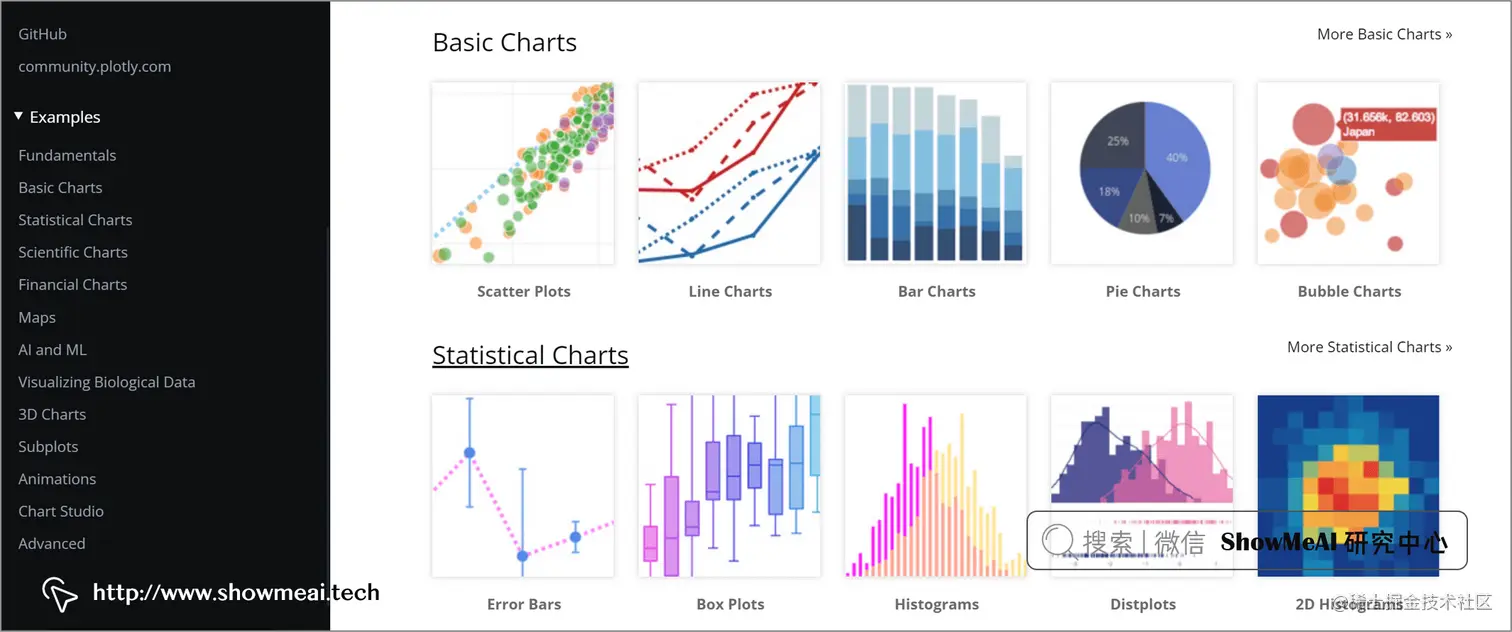Open the More Statistical Charts link
This screenshot has height=632, width=1512.
1369,347
